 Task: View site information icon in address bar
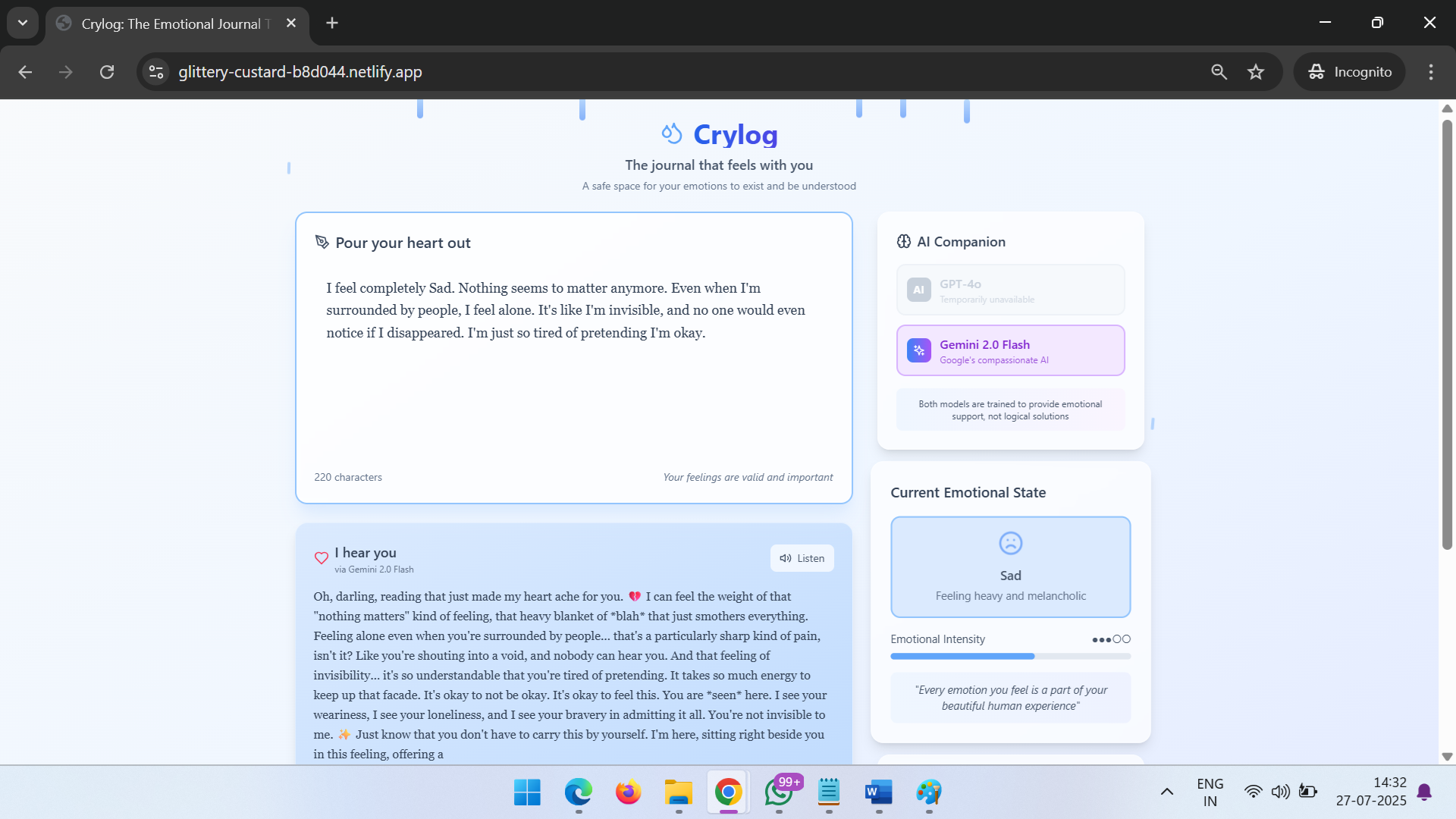(x=156, y=72)
